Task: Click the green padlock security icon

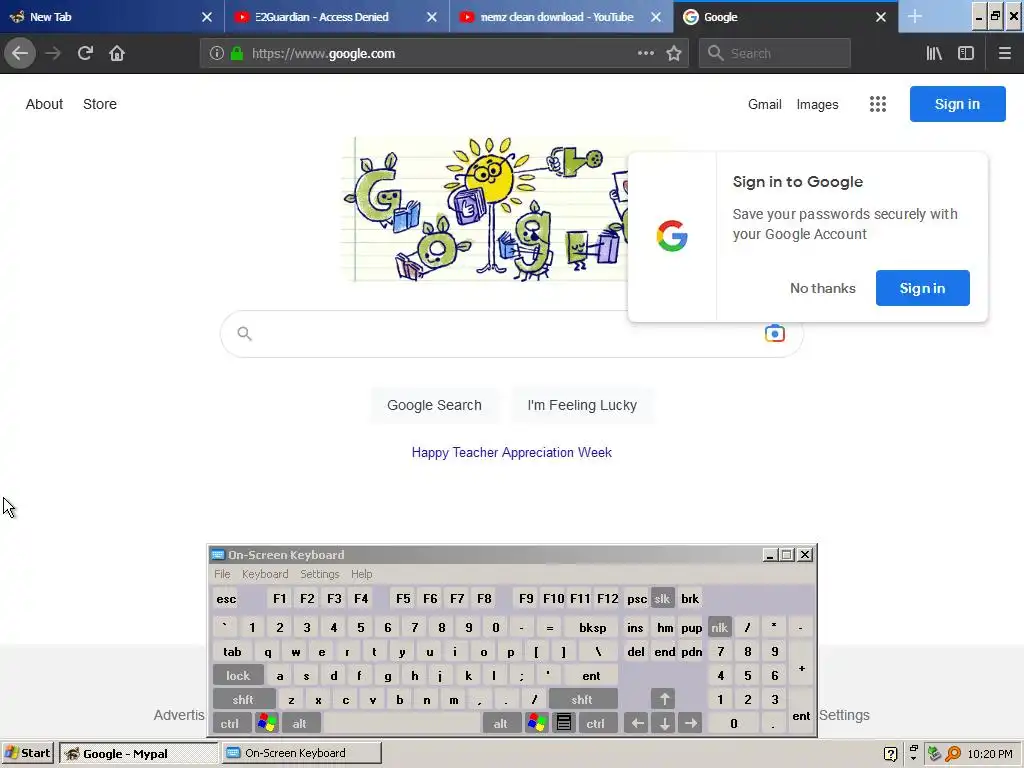Action: 237,54
